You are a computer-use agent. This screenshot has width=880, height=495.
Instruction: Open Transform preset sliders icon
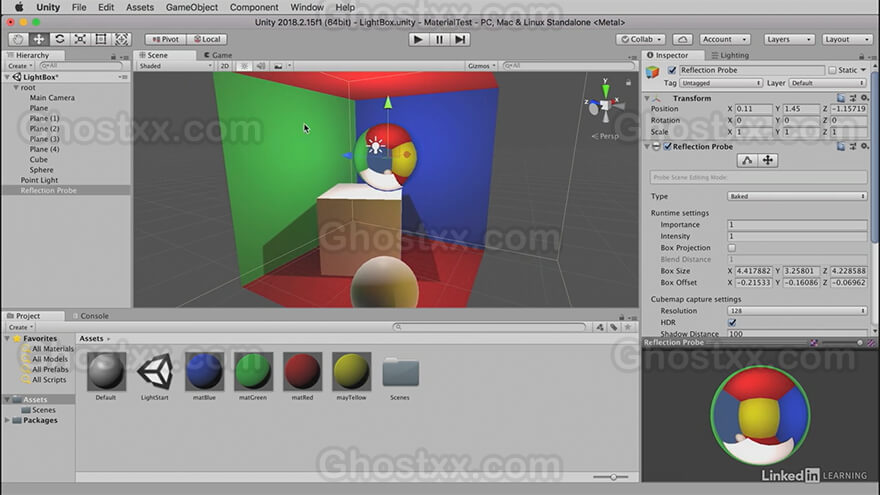852,98
